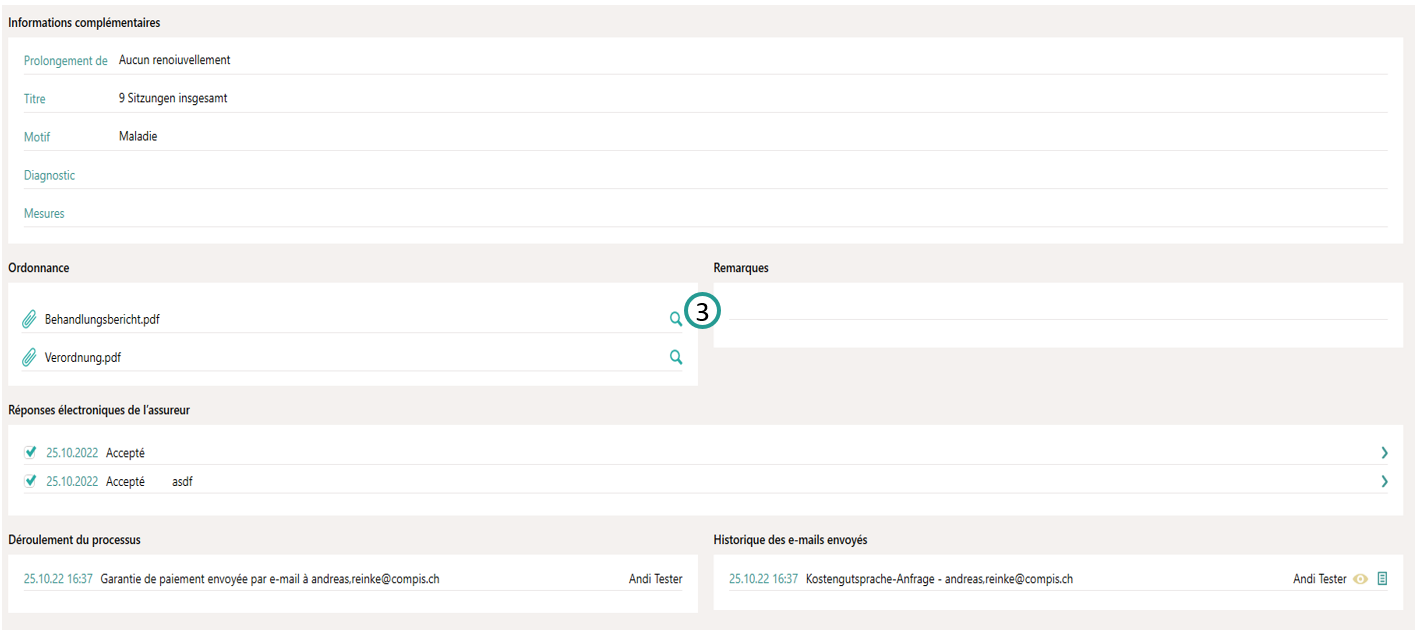Open document icon for the Kostengutsprache-Anfrage email
The width and height of the screenshot is (1422, 643).
click(1382, 579)
